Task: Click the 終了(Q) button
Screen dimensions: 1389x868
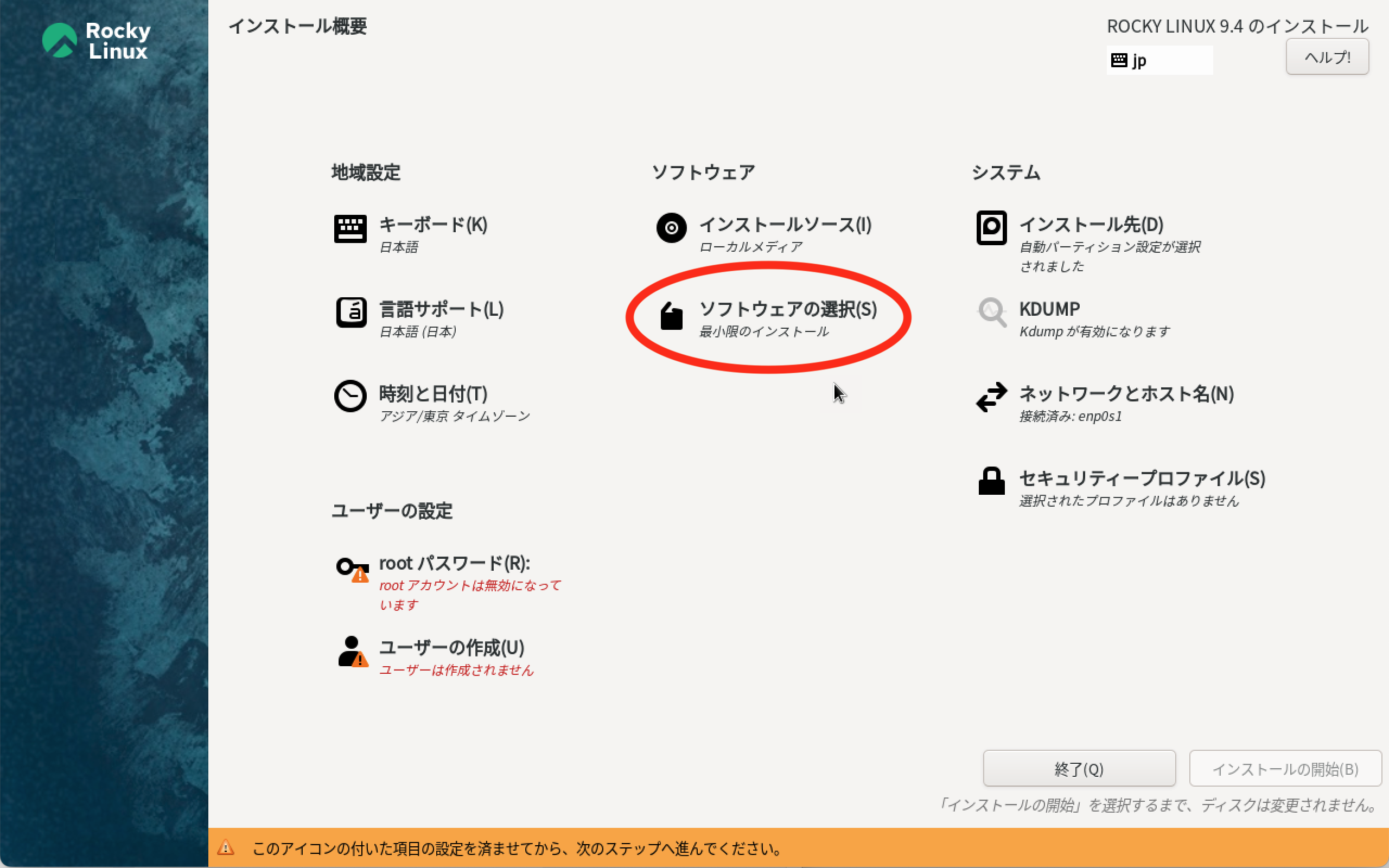Action: point(1079,769)
